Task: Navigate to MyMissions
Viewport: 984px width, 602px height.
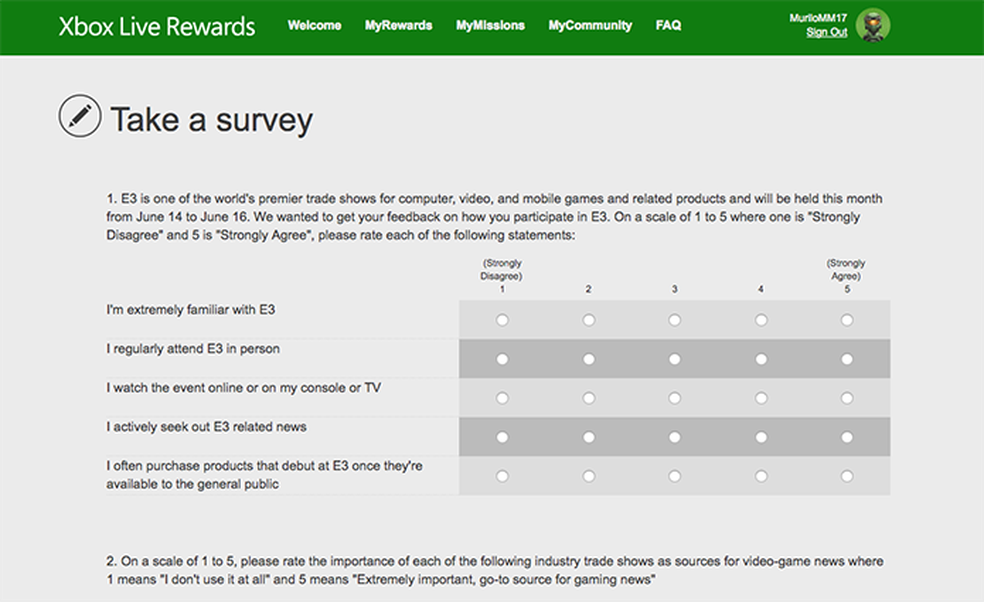Action: click(x=489, y=25)
